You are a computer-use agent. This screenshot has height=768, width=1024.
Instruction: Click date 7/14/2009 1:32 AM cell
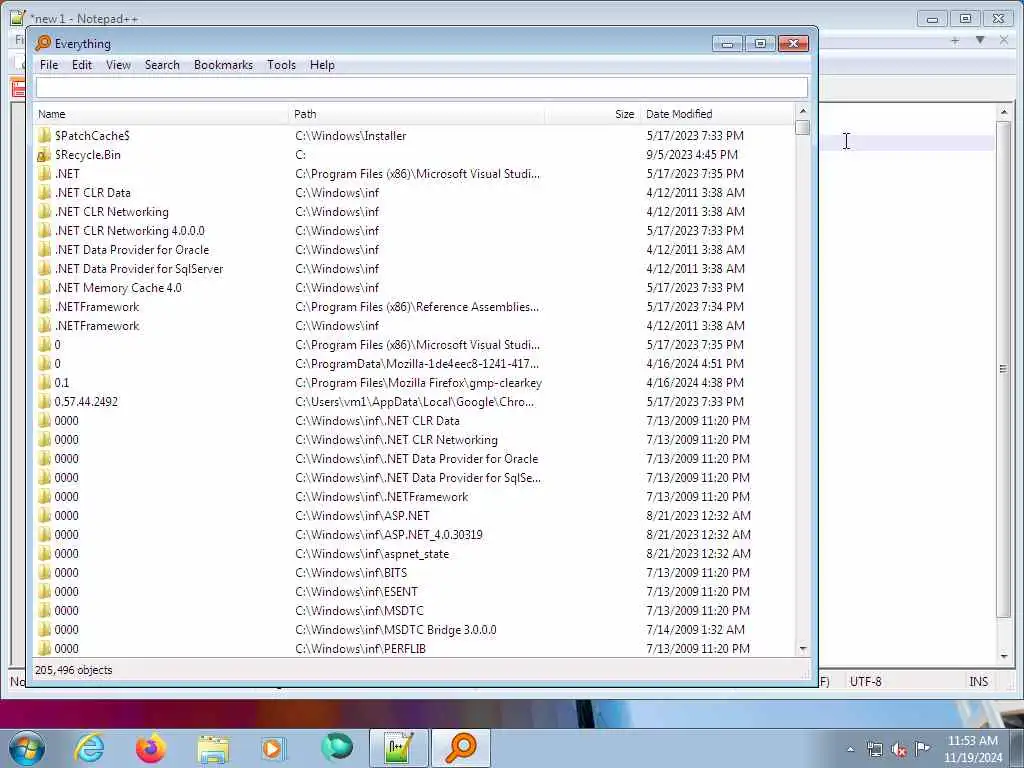695,630
